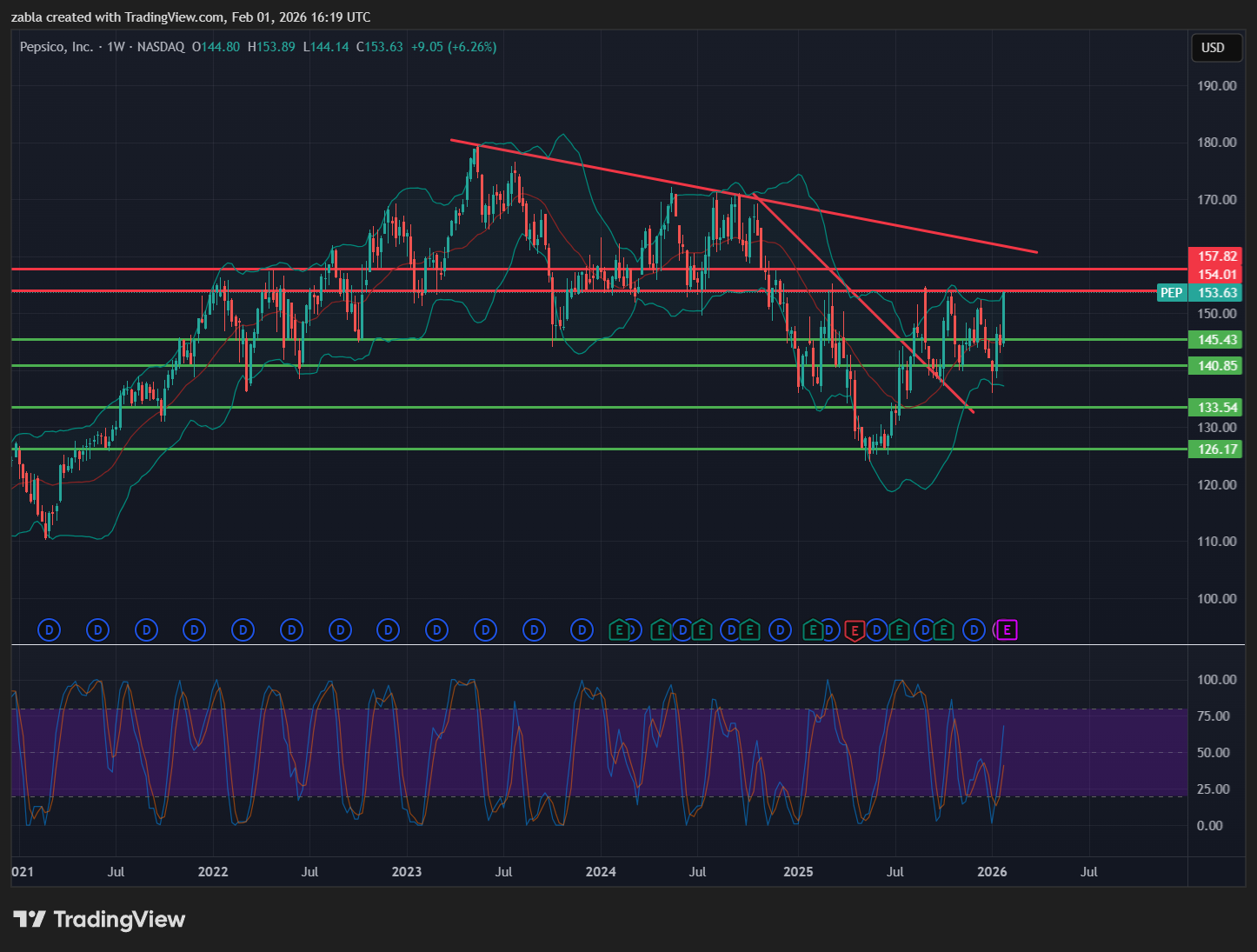
Task: Click the 1W interval label in legend
Action: pyautogui.click(x=116, y=47)
